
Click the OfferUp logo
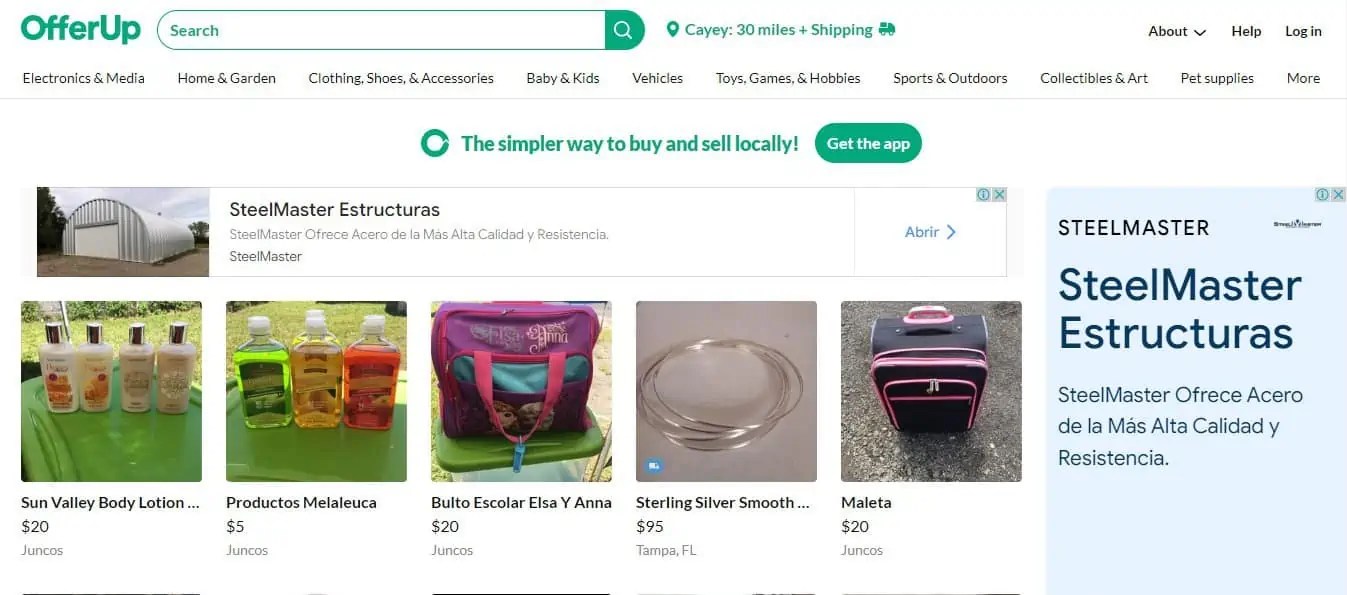tap(80, 28)
